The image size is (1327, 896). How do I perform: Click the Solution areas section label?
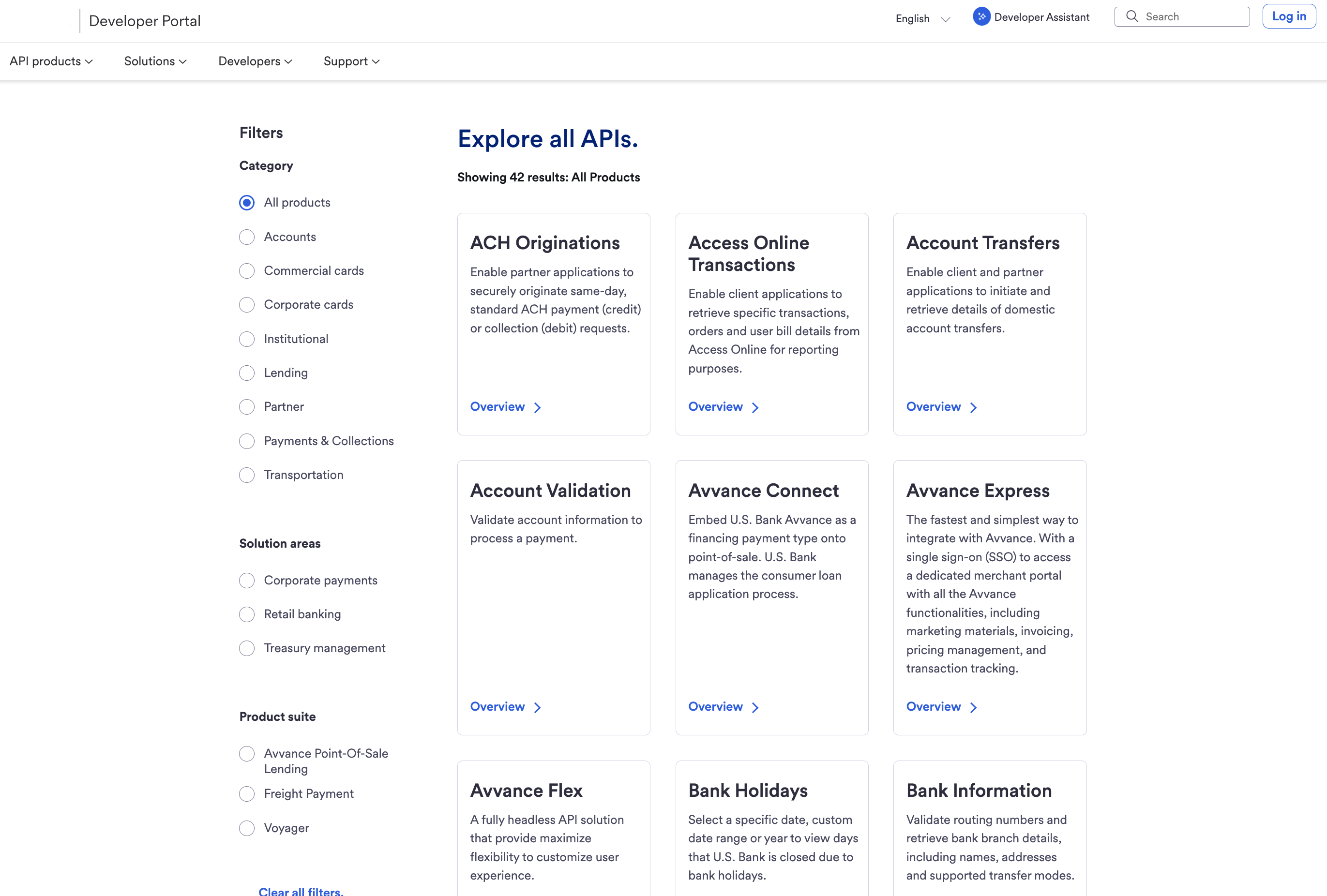(x=280, y=544)
